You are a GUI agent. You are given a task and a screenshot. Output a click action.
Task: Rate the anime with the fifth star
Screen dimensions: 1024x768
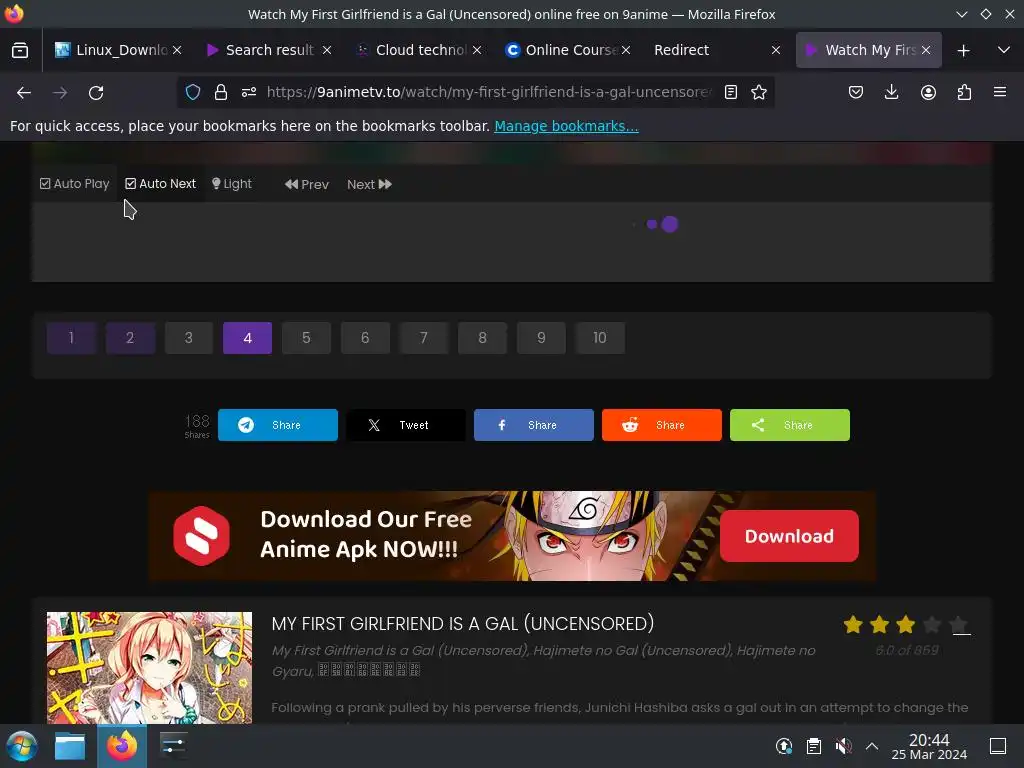click(x=959, y=625)
